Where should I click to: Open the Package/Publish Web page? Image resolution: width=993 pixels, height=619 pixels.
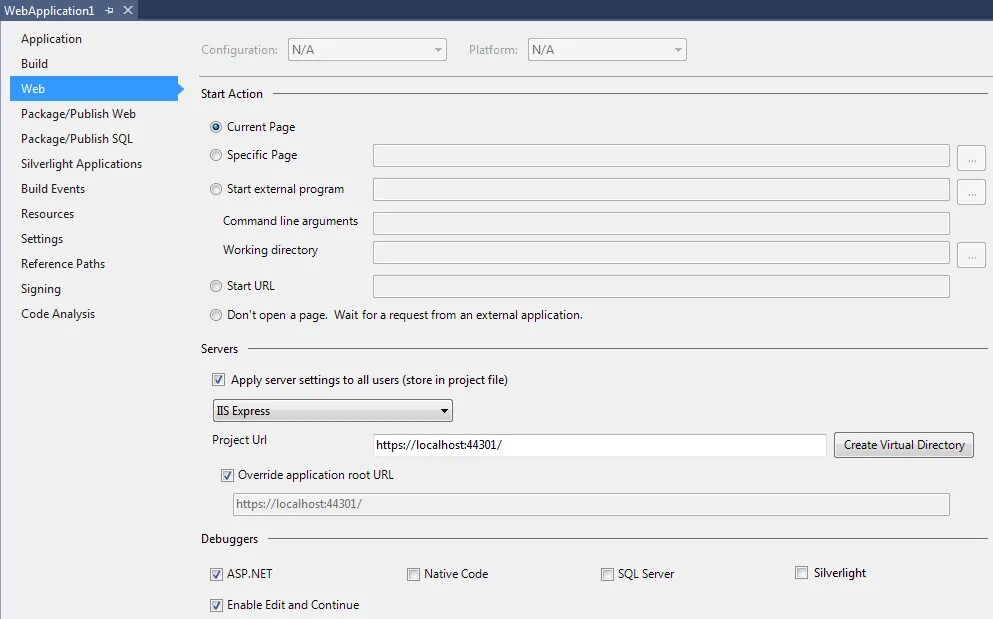79,113
